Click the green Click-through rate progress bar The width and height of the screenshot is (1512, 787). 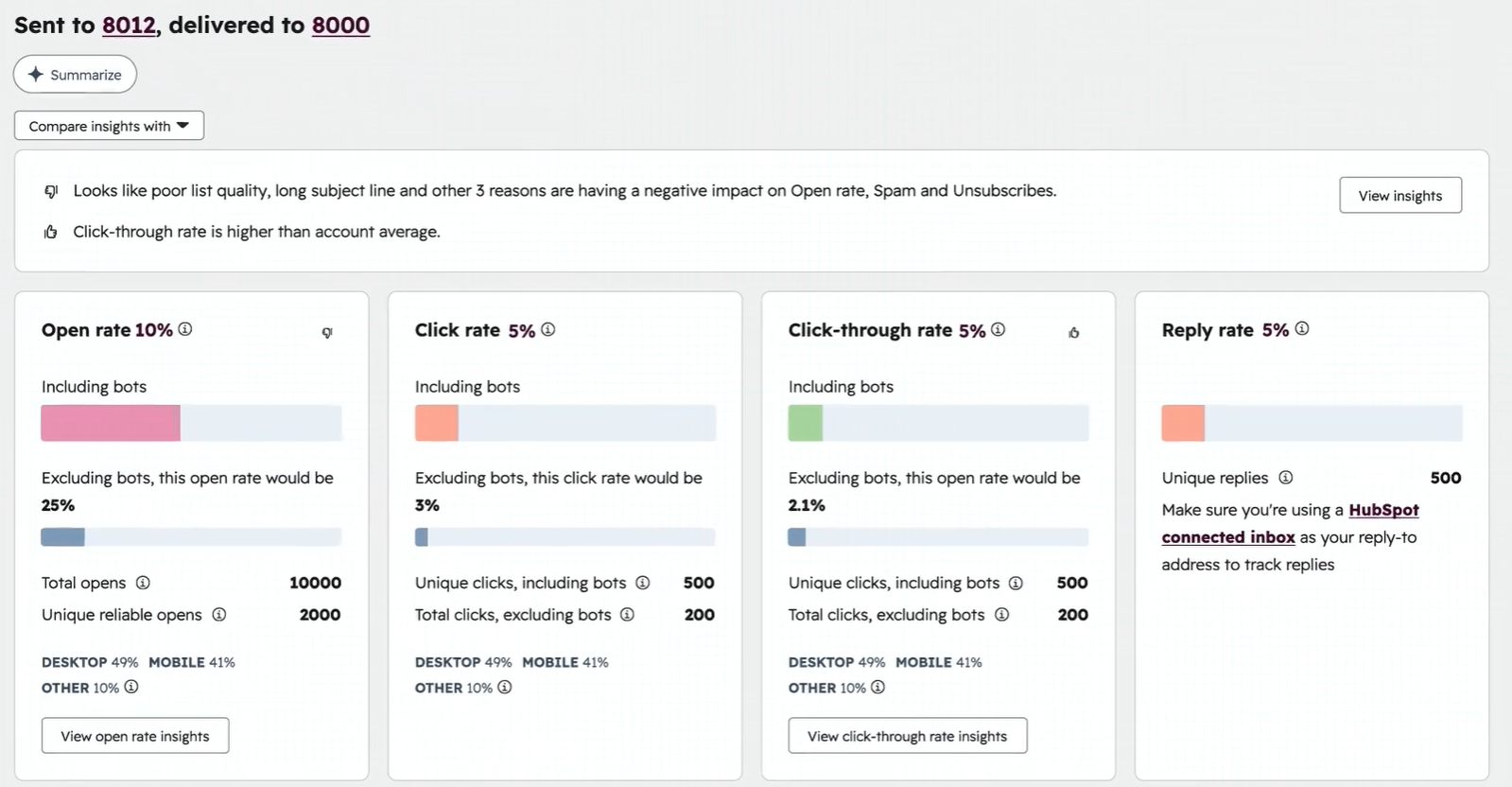point(806,423)
